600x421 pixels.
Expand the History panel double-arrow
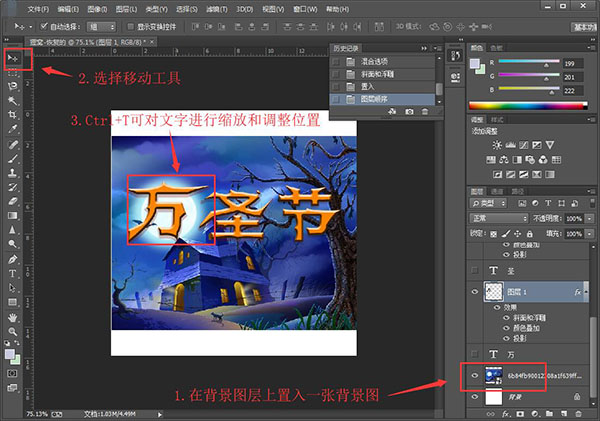424,48
